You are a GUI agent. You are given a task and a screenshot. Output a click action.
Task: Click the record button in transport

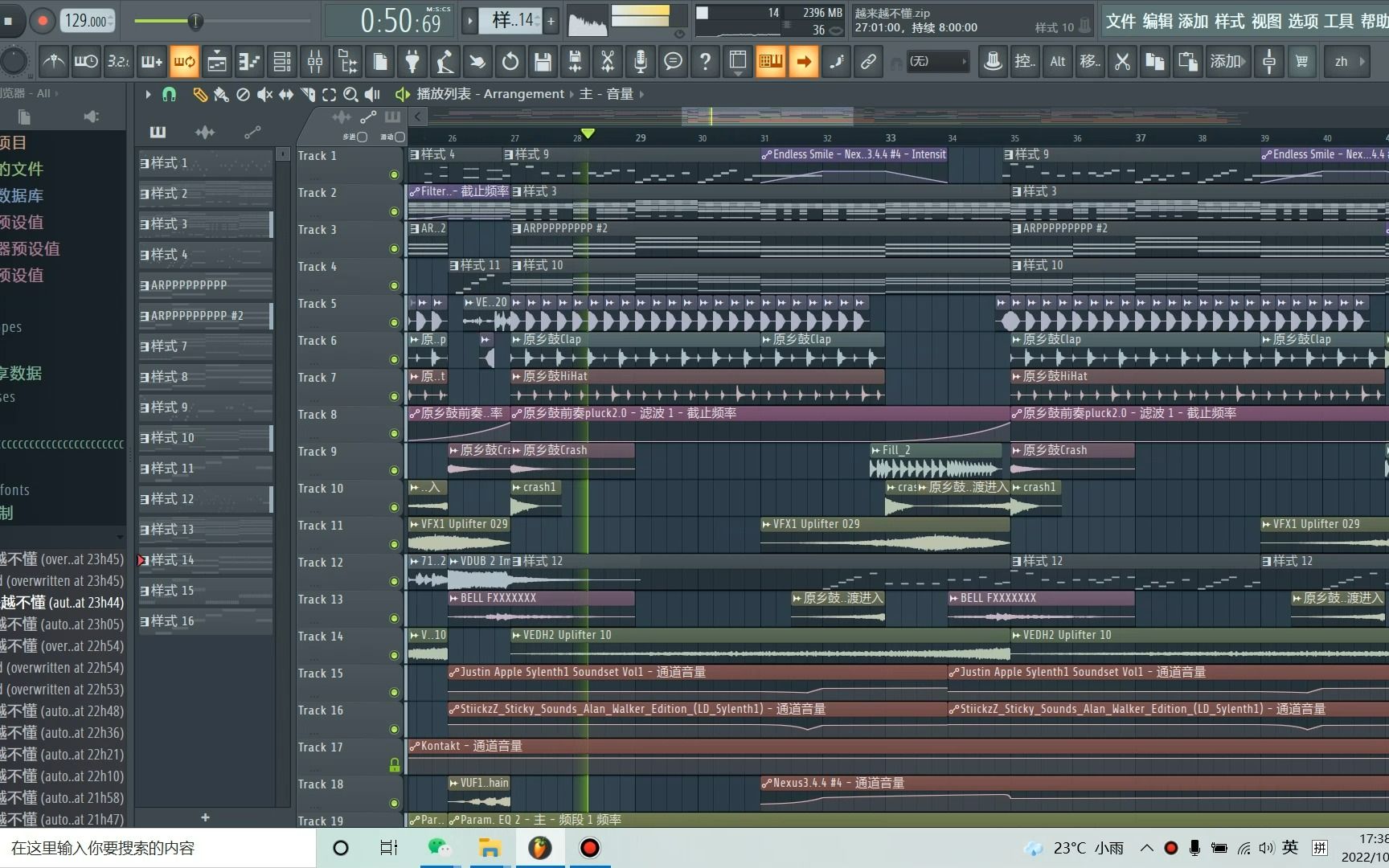[x=42, y=21]
